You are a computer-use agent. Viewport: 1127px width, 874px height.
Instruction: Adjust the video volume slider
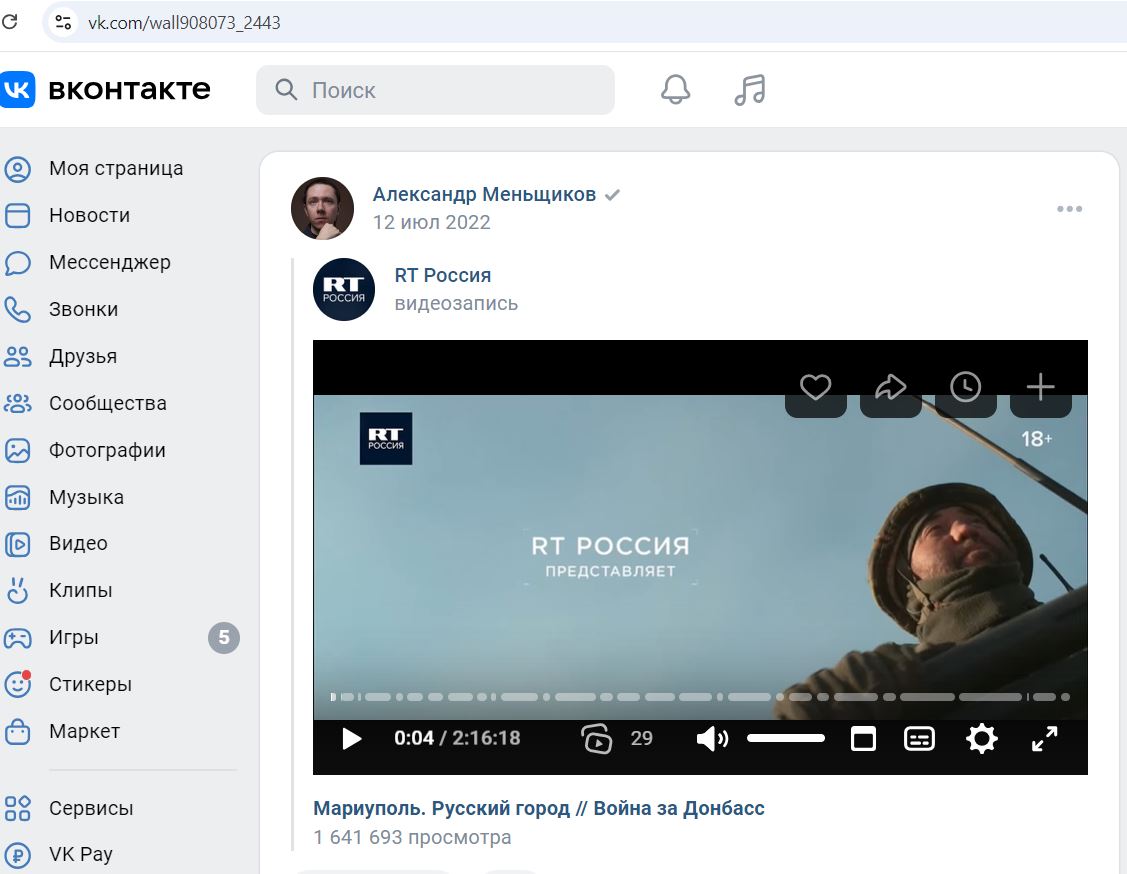pos(786,738)
